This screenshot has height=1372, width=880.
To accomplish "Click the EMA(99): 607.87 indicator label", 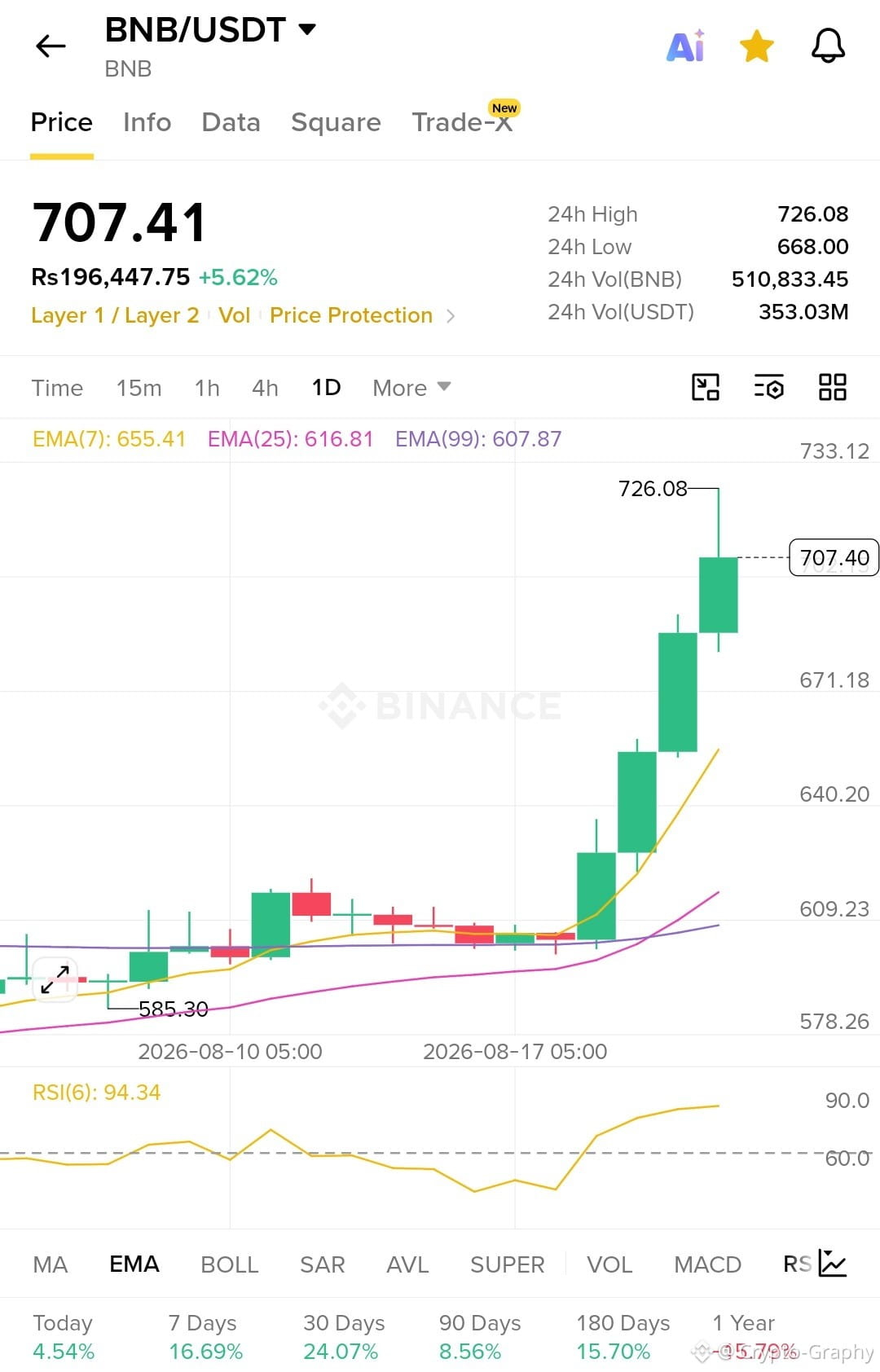I will point(478,439).
